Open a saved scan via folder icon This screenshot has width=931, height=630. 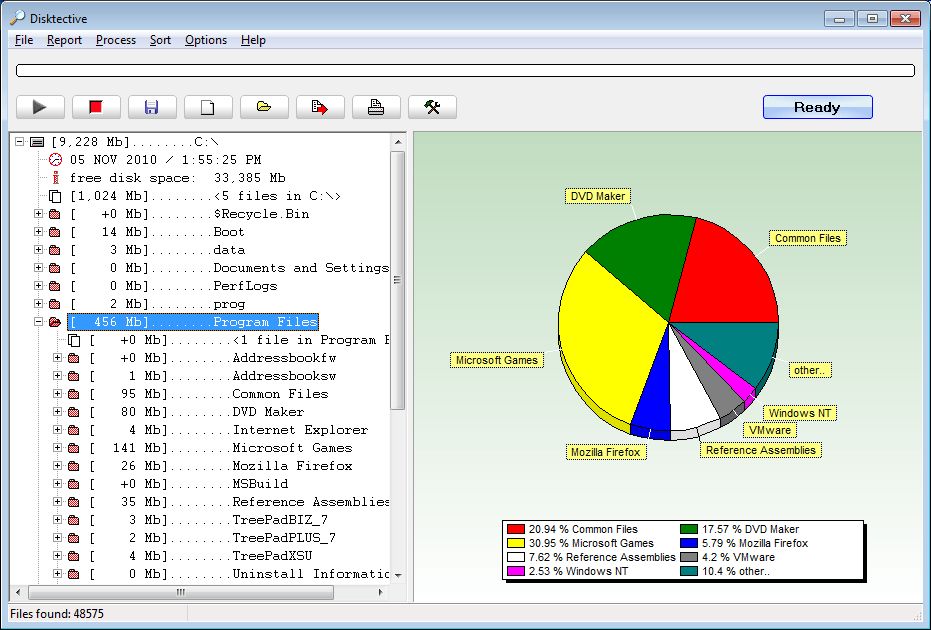point(264,106)
